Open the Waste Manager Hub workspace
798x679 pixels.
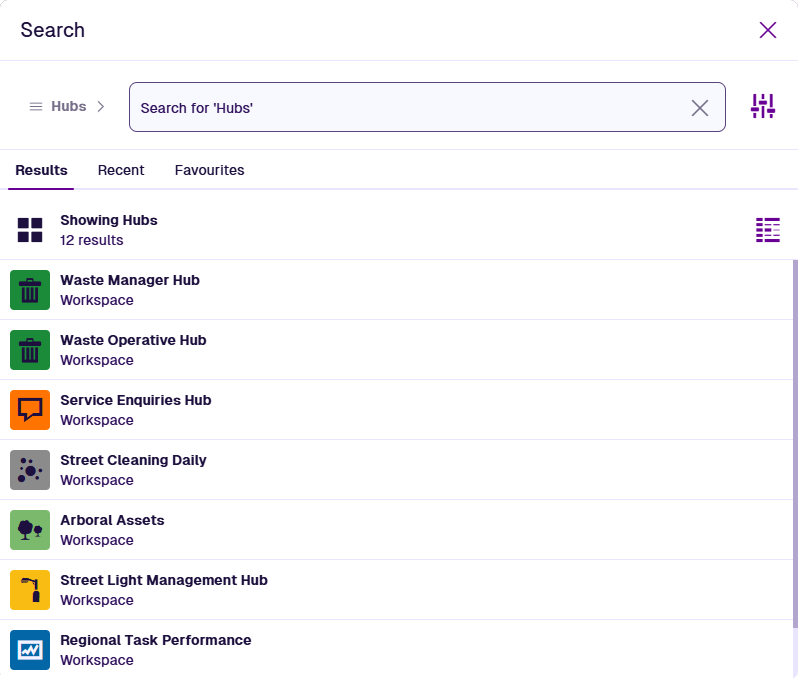click(x=130, y=281)
